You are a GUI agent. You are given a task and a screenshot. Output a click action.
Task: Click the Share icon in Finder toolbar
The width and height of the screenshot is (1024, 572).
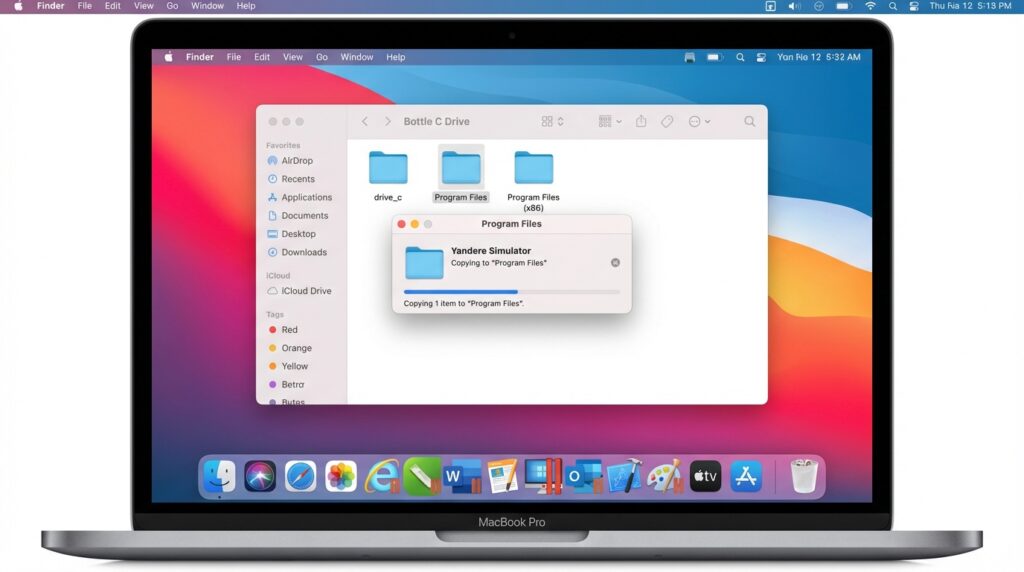pos(641,121)
